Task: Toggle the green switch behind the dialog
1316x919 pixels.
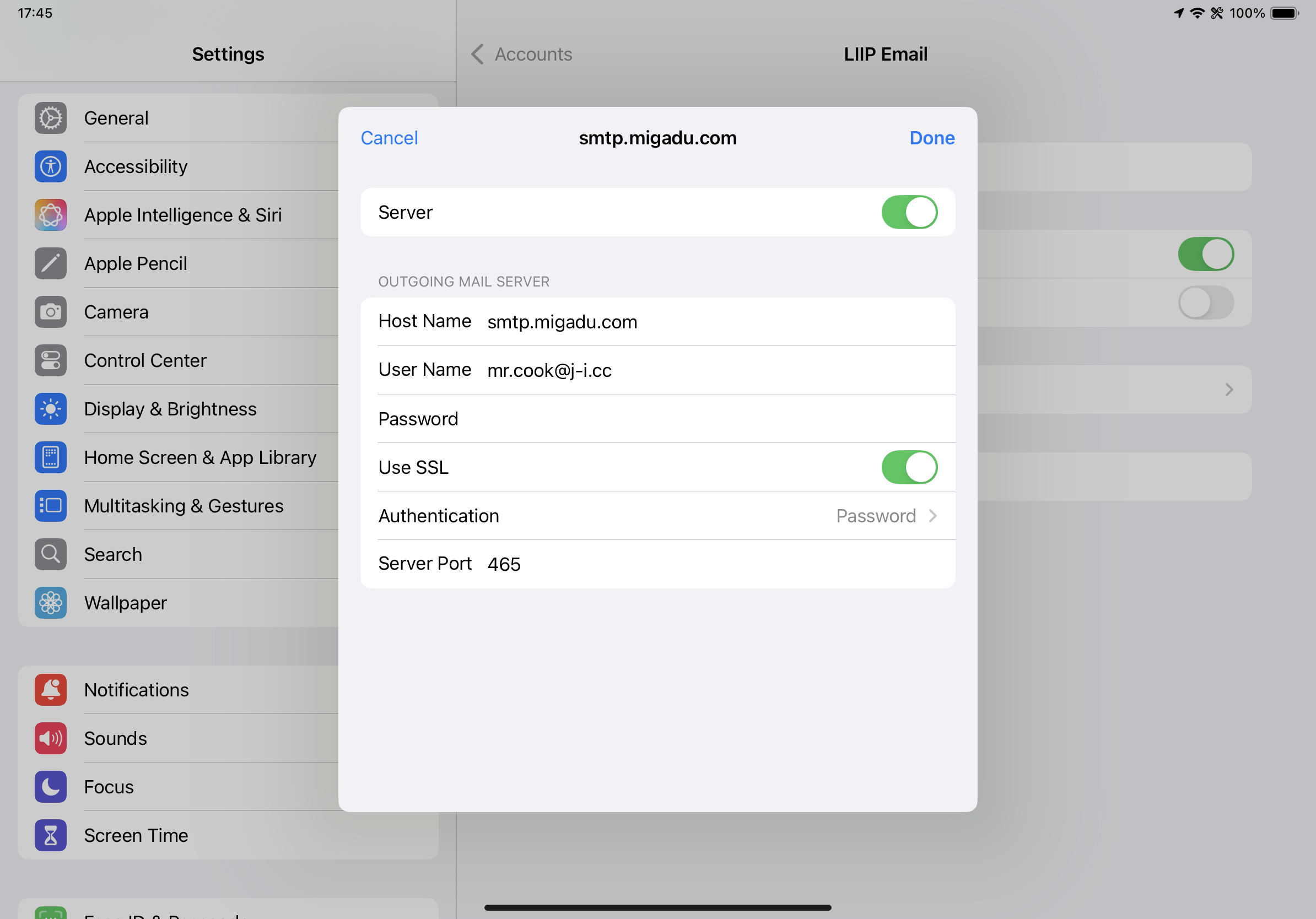Action: (x=1205, y=255)
